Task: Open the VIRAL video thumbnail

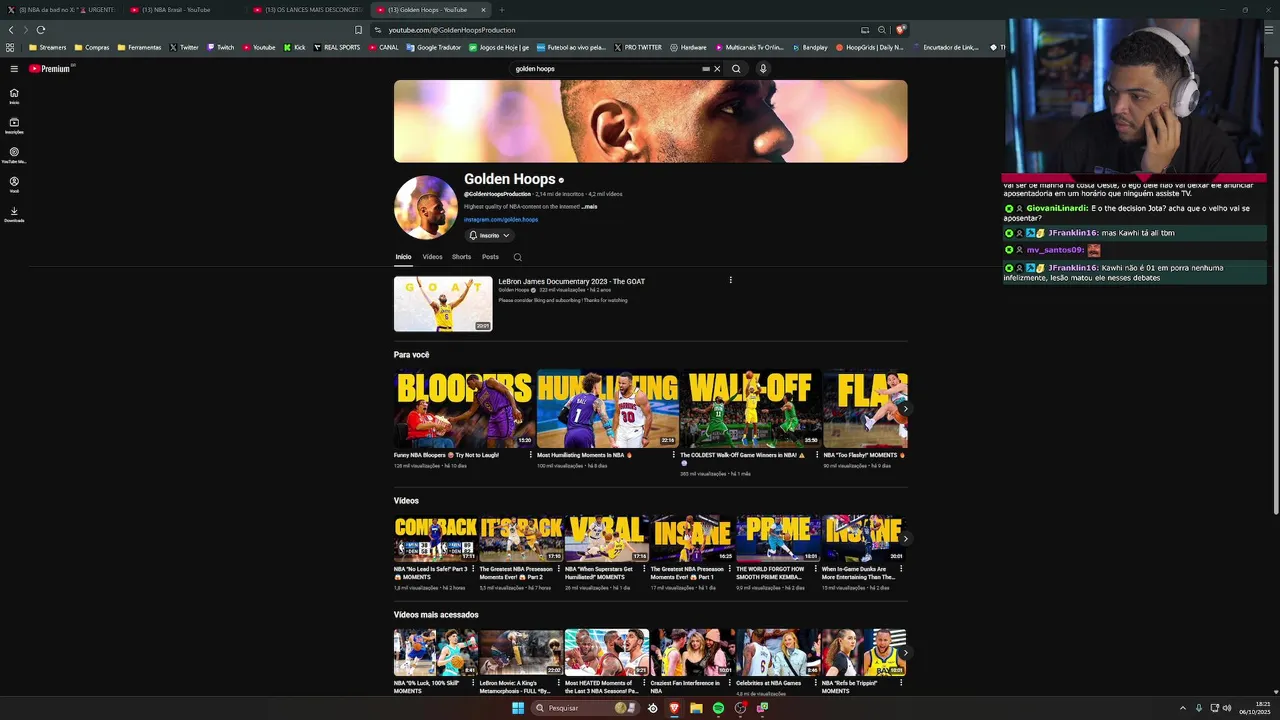Action: coord(606,538)
